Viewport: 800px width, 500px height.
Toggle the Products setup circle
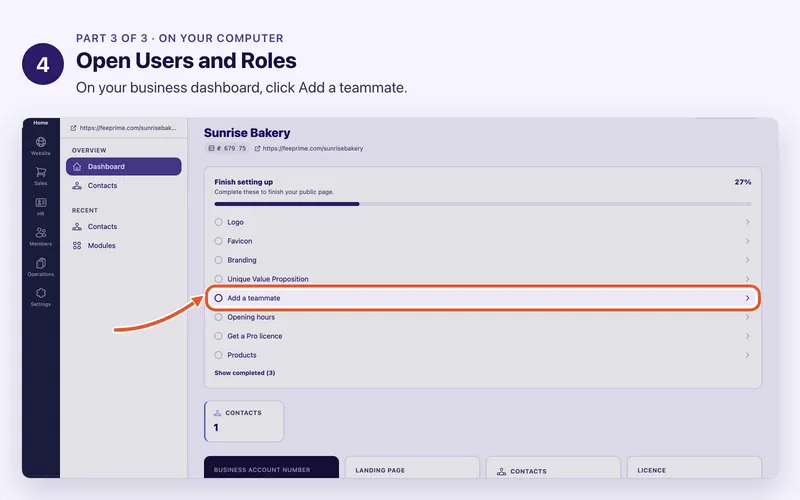click(x=218, y=355)
